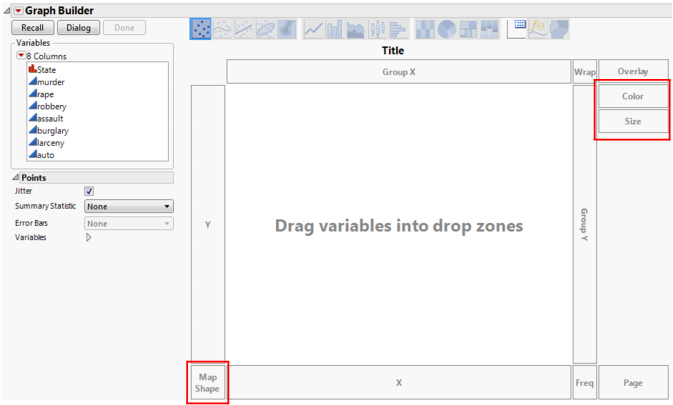Click the Overlay drop zone

633,71
